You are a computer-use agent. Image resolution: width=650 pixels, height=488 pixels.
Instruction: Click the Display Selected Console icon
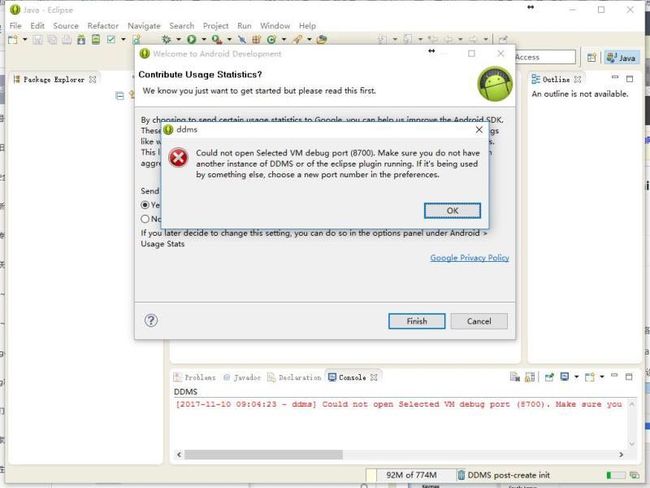coord(564,376)
